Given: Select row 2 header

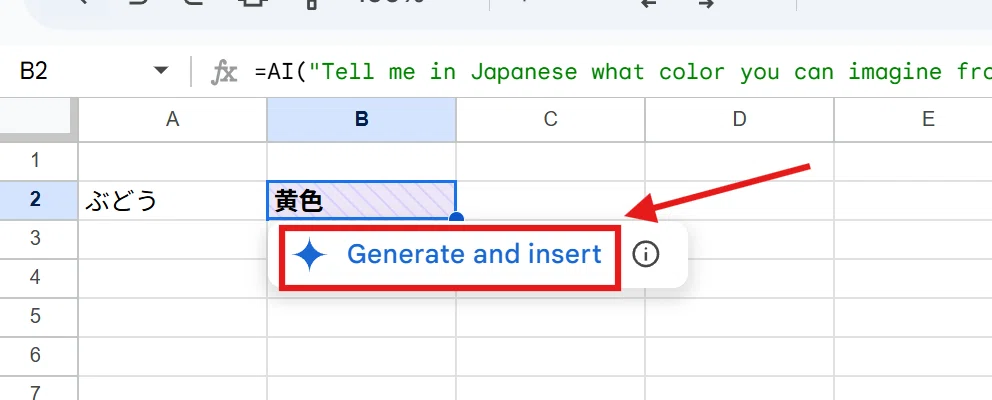Looking at the screenshot, I should coord(35,200).
